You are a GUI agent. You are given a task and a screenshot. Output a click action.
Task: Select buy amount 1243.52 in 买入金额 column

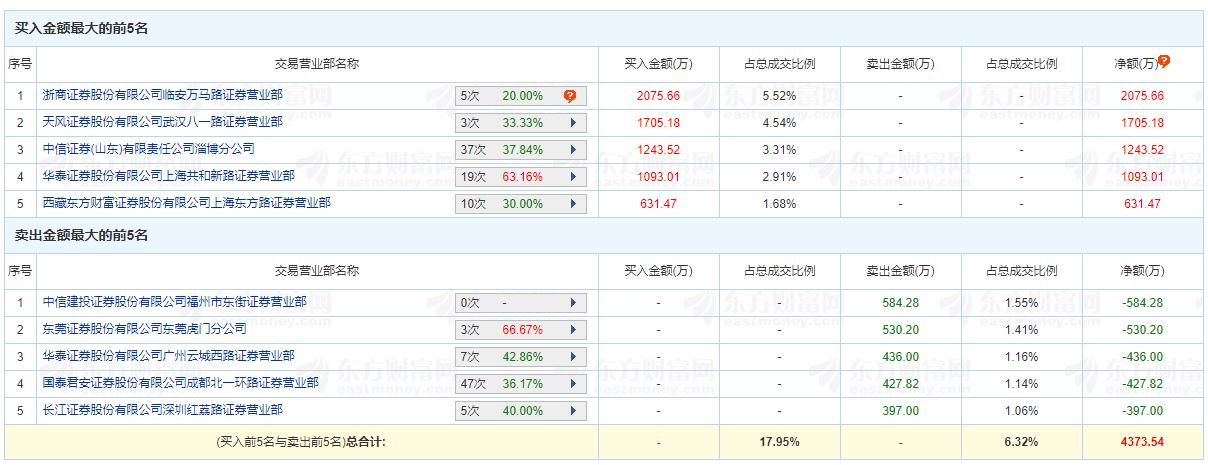658,150
